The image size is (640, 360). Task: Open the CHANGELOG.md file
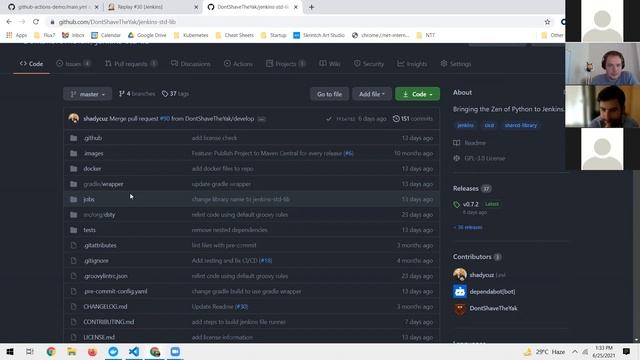coord(105,307)
